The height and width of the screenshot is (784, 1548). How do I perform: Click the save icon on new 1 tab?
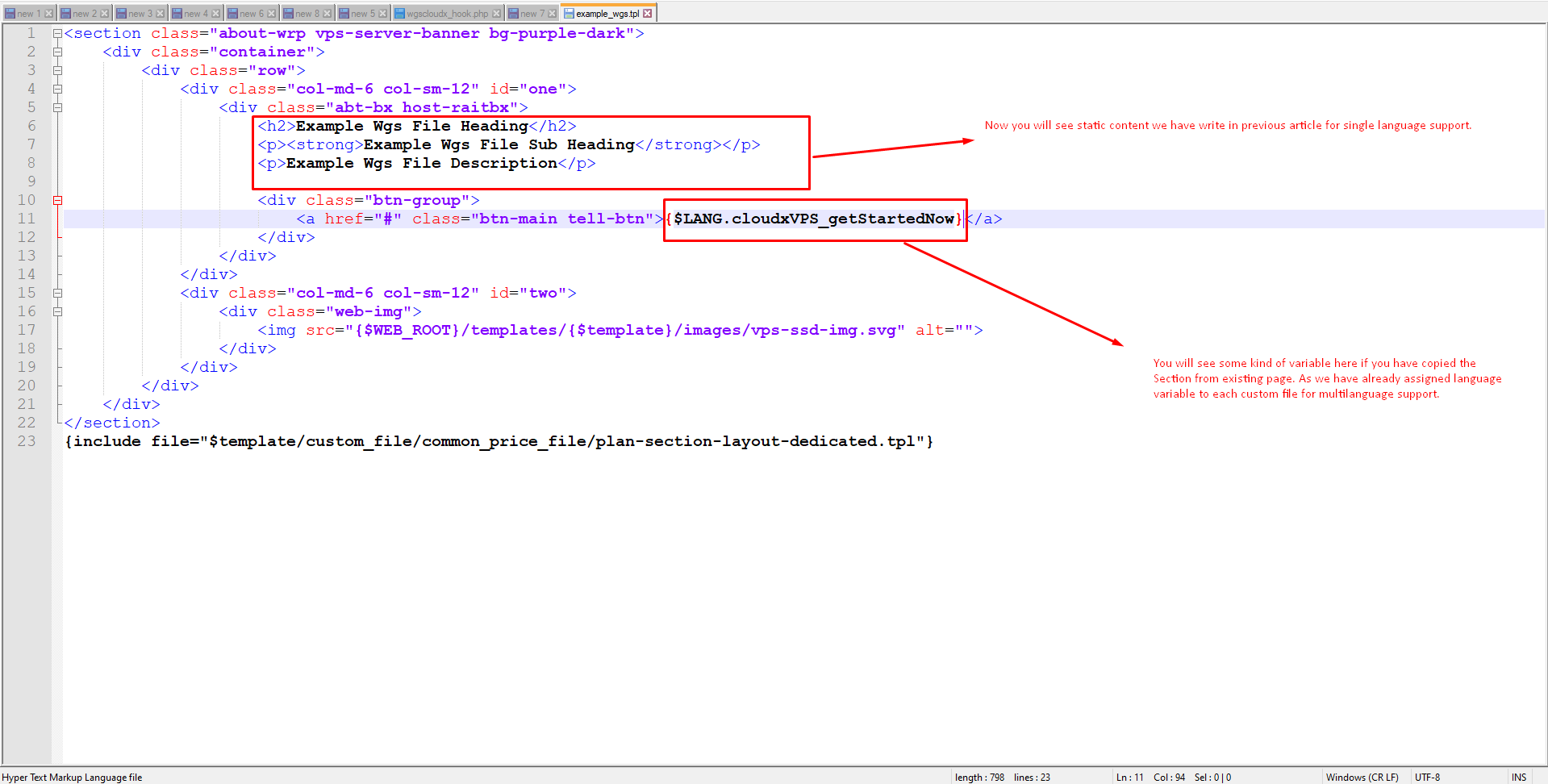(10, 14)
